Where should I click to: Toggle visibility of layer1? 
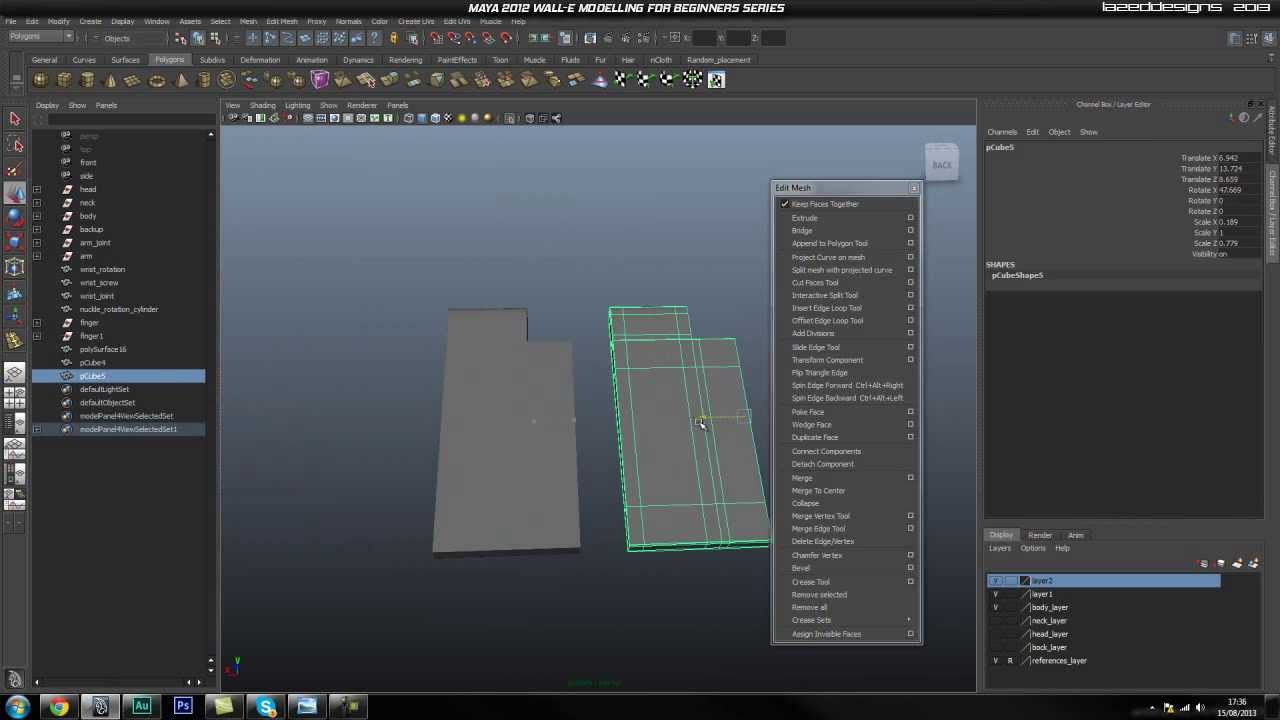click(x=995, y=594)
